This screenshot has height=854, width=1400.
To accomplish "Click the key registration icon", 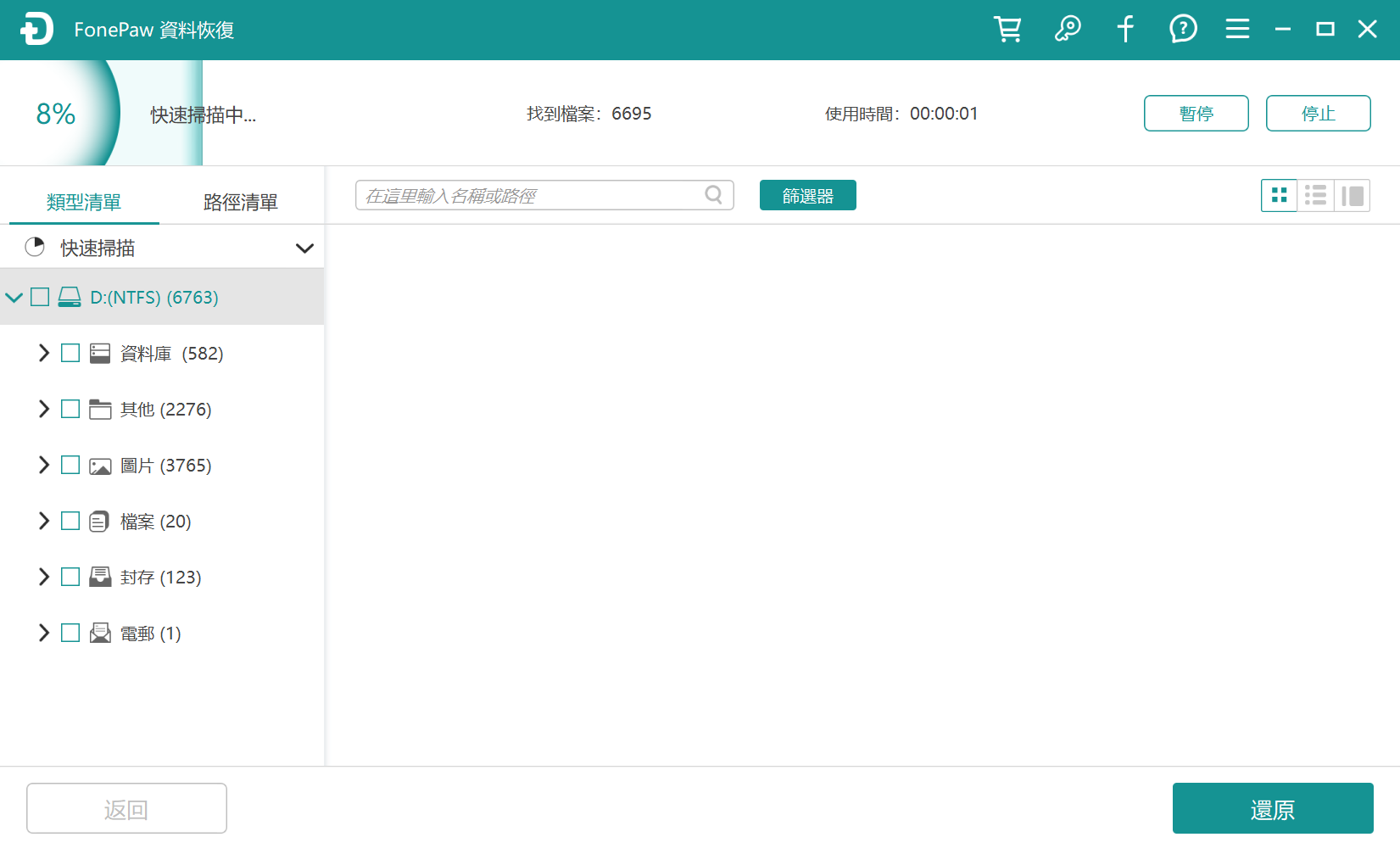I will [1068, 30].
